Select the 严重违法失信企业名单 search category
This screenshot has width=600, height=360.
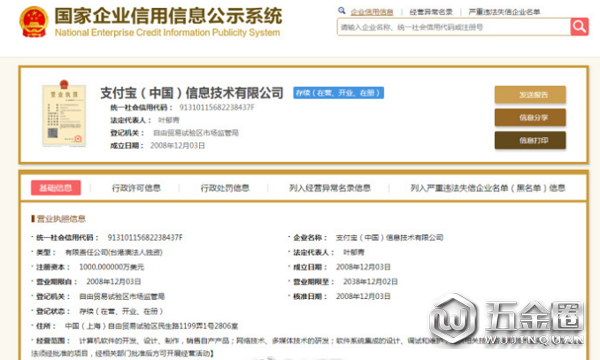click(504, 12)
